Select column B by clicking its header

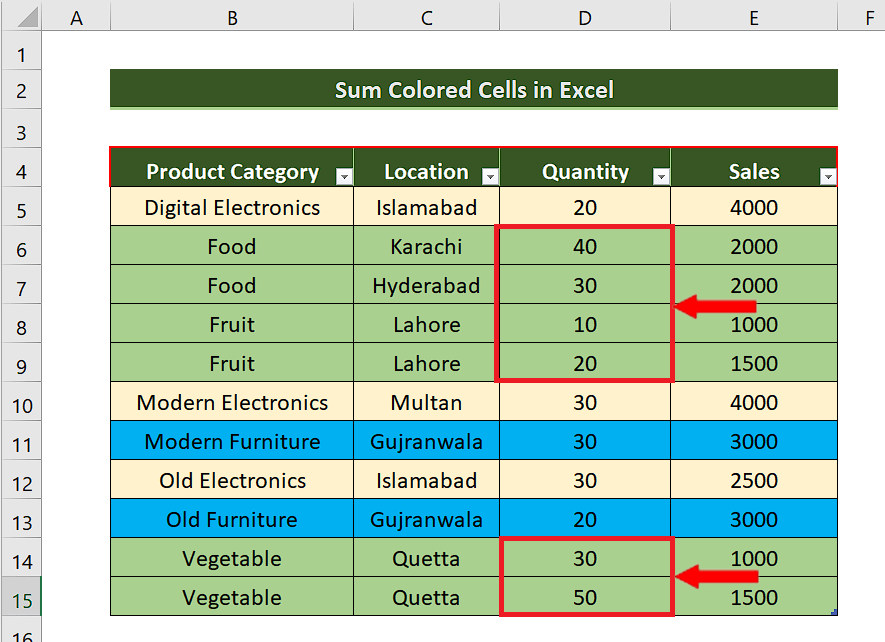(231, 17)
